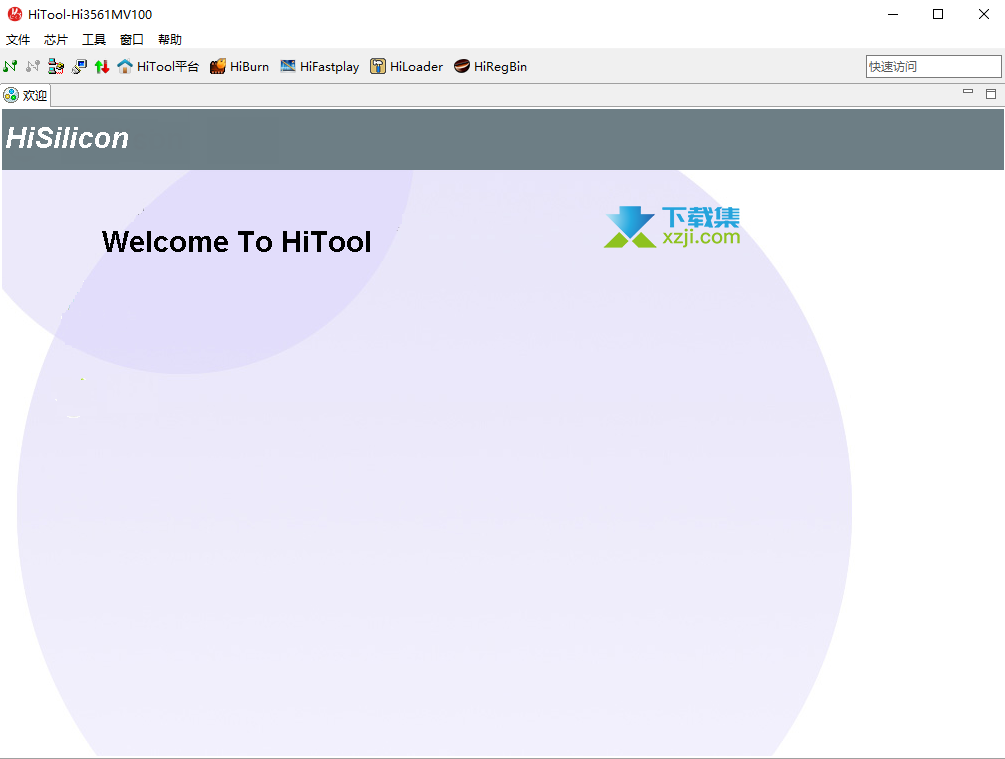Screen dimensions: 1005x759
Task: Maximize the welcome view panel
Action: [x=991, y=94]
